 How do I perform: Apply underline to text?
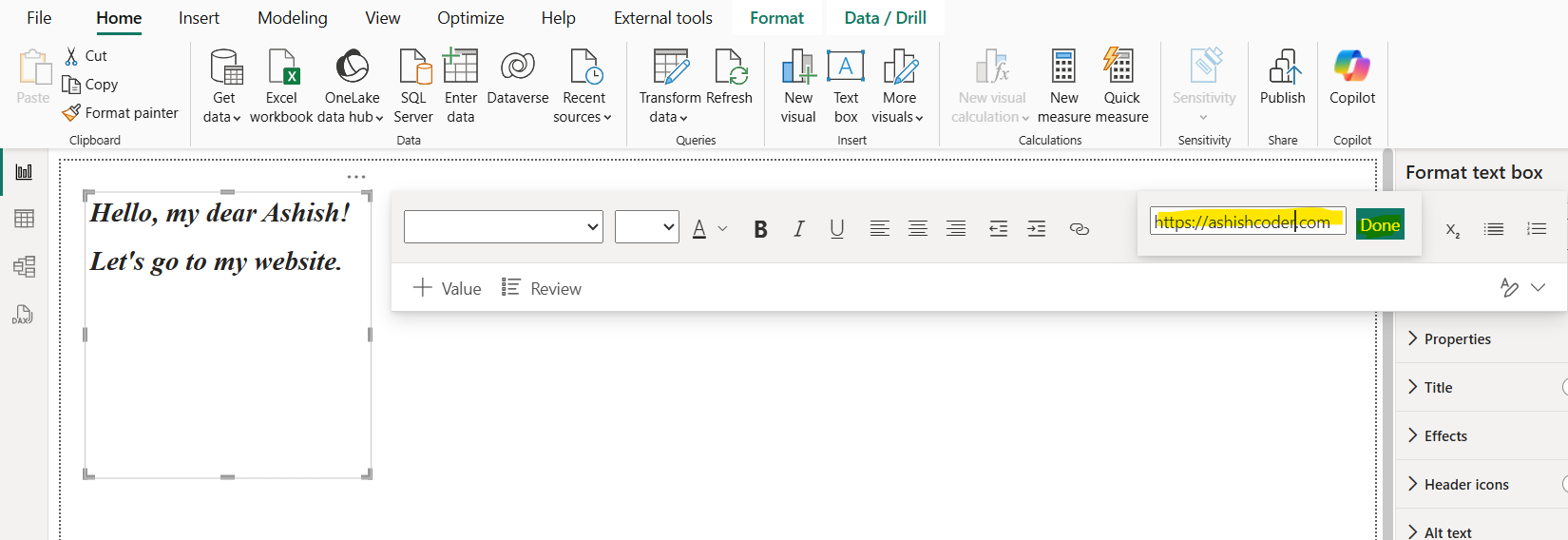point(836,229)
